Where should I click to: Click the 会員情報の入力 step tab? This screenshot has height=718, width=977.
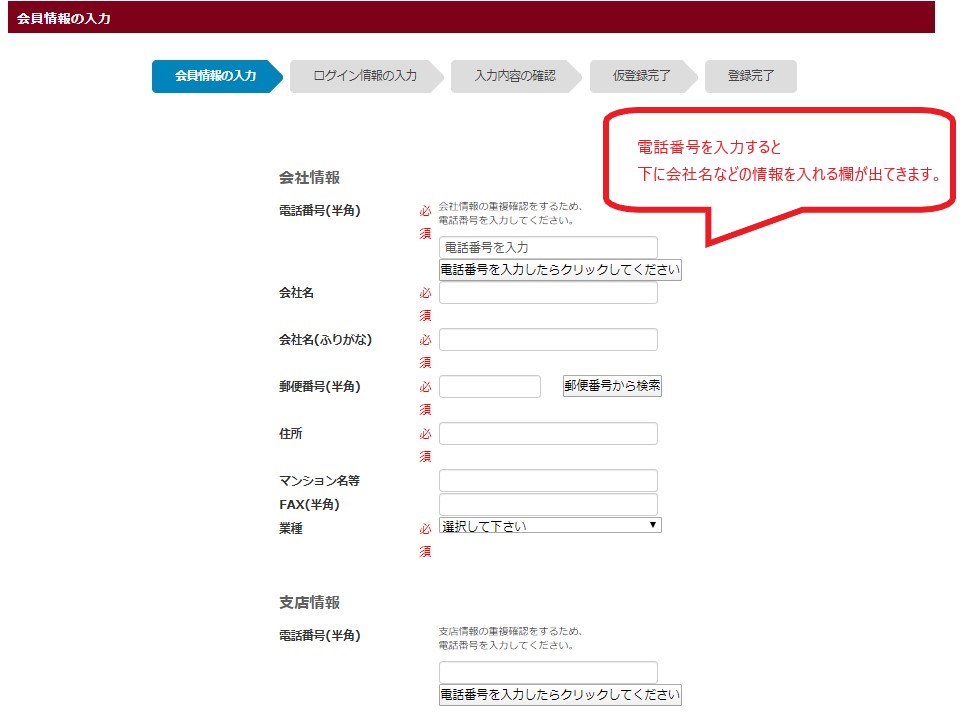215,76
